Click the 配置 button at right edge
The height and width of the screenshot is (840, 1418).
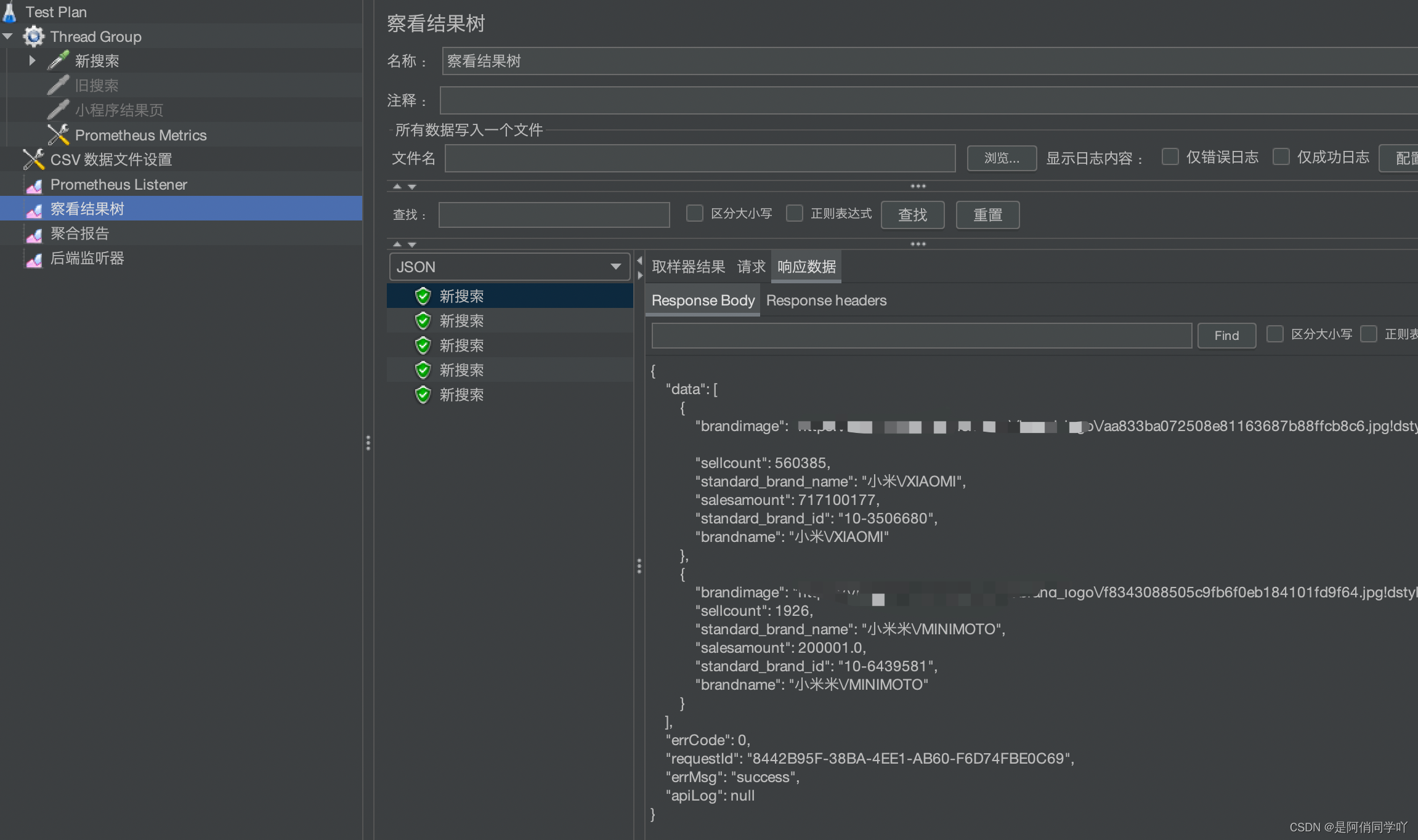(x=1399, y=158)
